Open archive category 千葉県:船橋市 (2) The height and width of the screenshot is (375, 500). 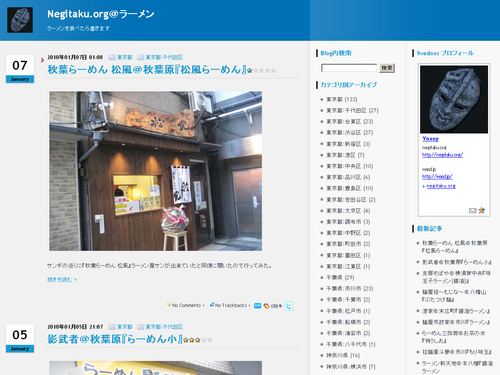(348, 322)
